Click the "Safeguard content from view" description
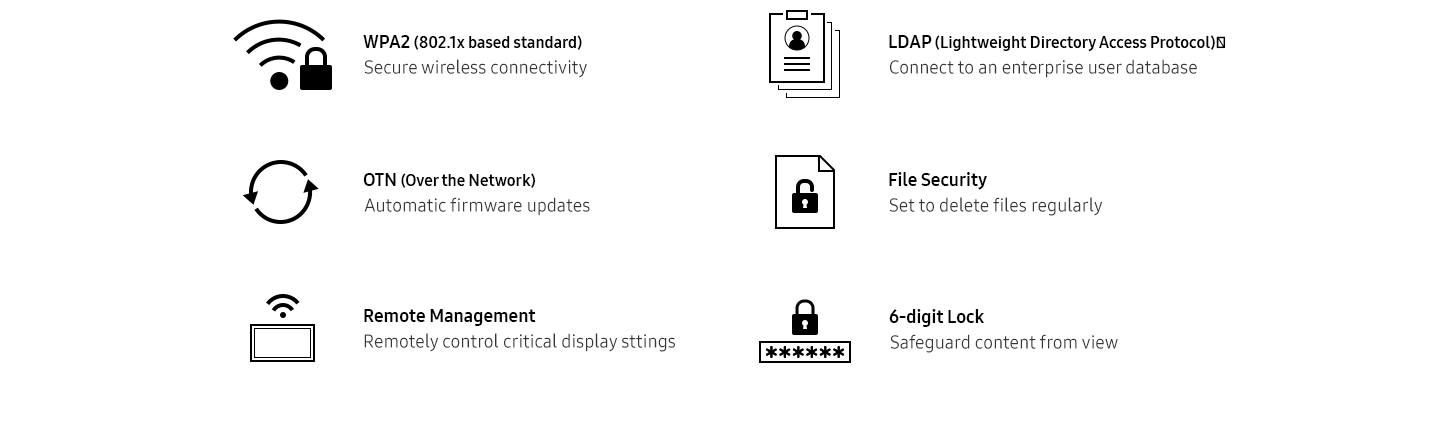This screenshot has height=442, width=1440. point(1003,343)
